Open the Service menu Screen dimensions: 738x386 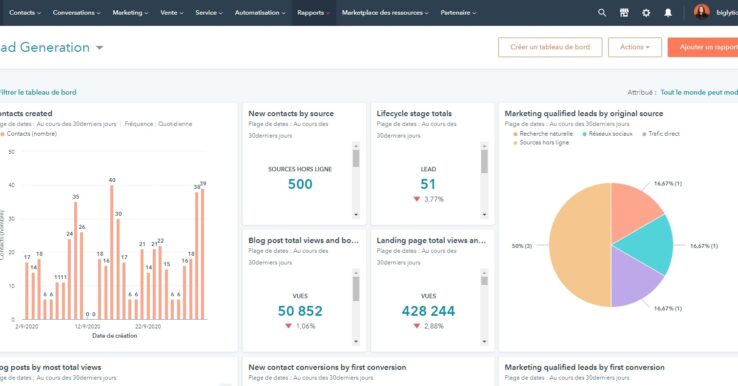(x=209, y=13)
